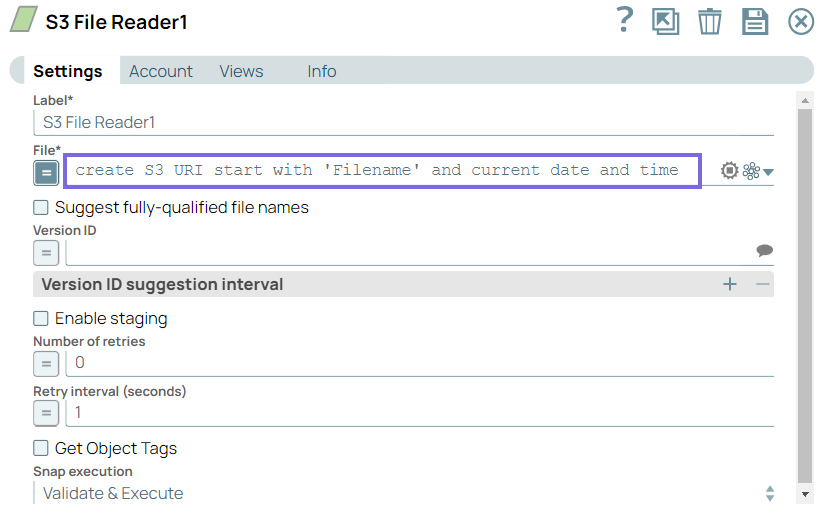Open the Views tab
826x517 pixels.
click(x=241, y=71)
